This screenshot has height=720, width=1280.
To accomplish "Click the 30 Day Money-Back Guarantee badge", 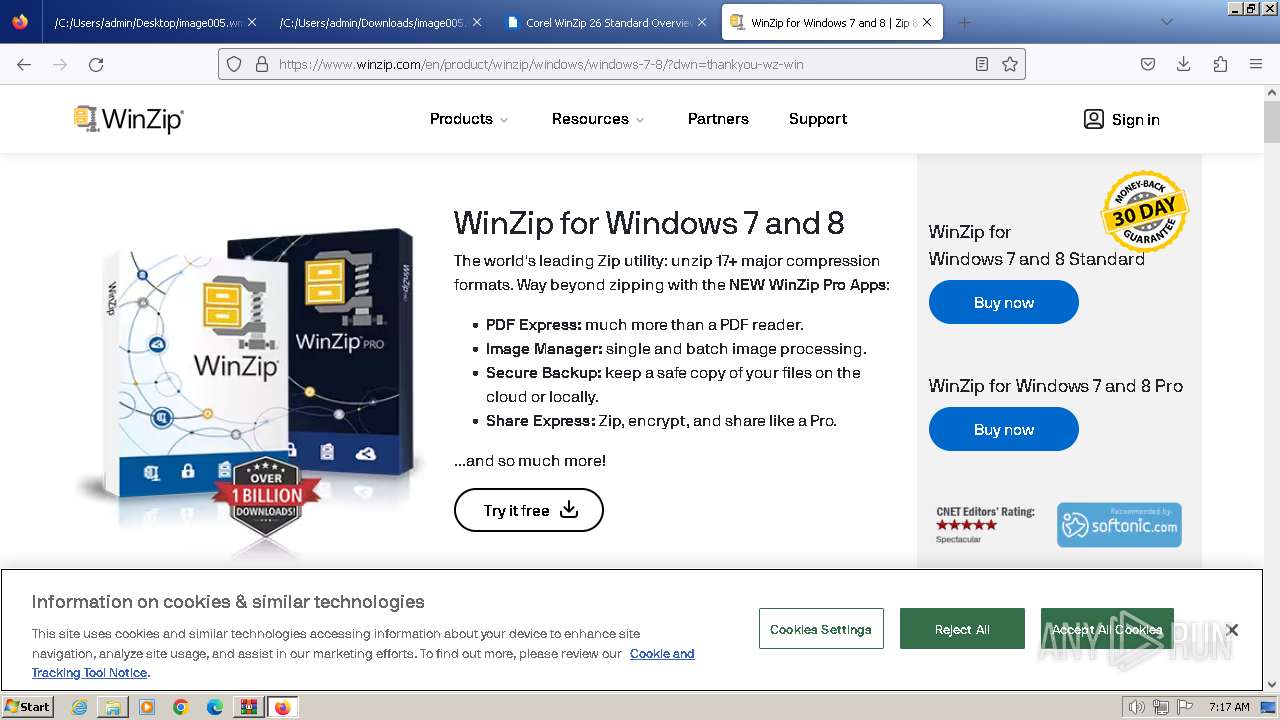I will click(1144, 211).
